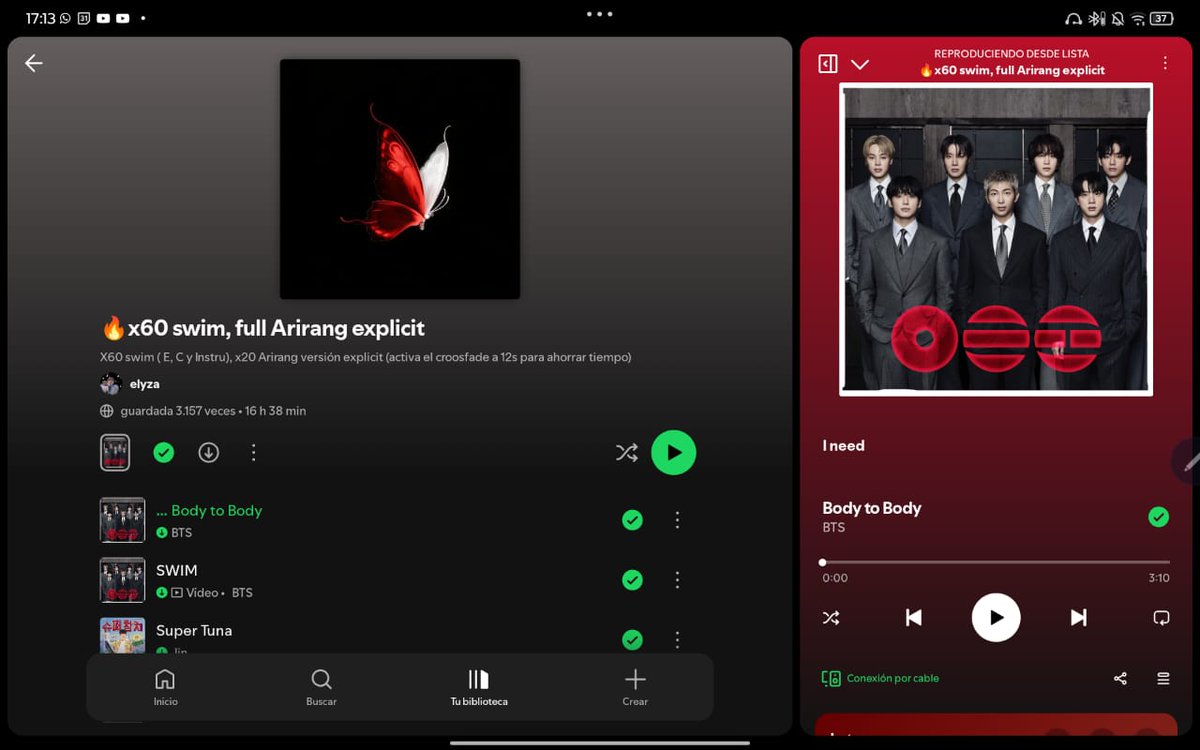Open the Bluetooth status icon
Viewport: 1200px width, 750px height.
[x=1095, y=18]
